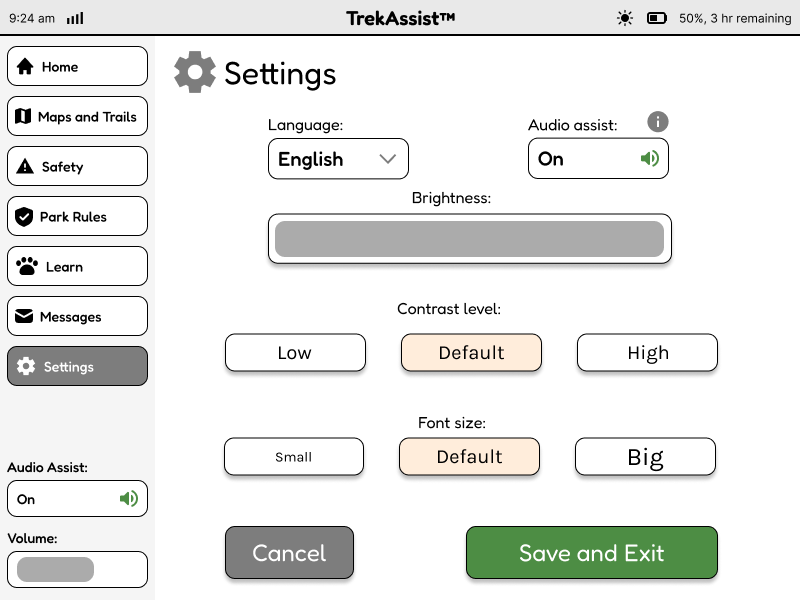
Task: Click the Settings gear icon in the sidebar
Action: tap(26, 366)
